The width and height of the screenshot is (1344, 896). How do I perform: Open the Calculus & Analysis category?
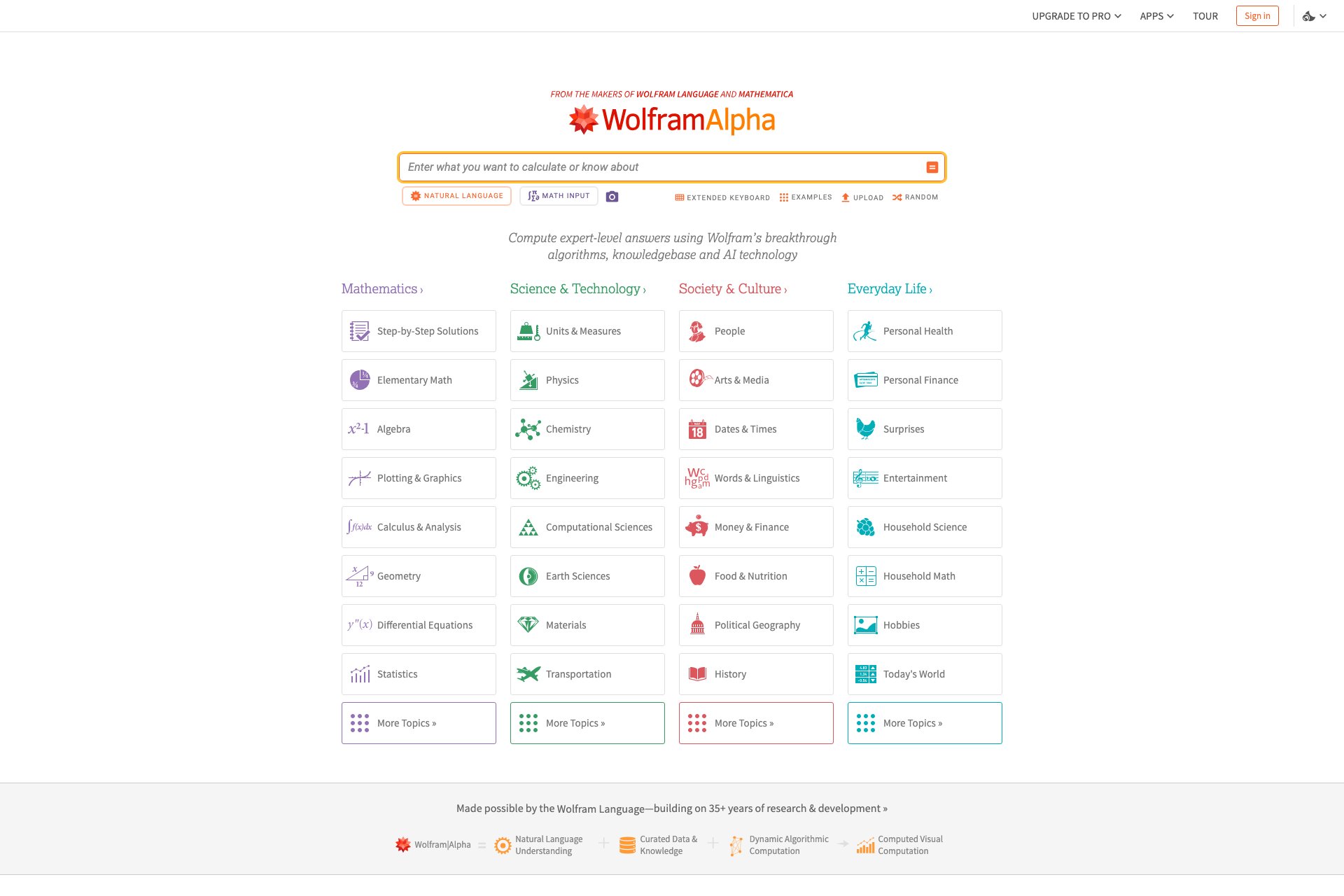(418, 526)
